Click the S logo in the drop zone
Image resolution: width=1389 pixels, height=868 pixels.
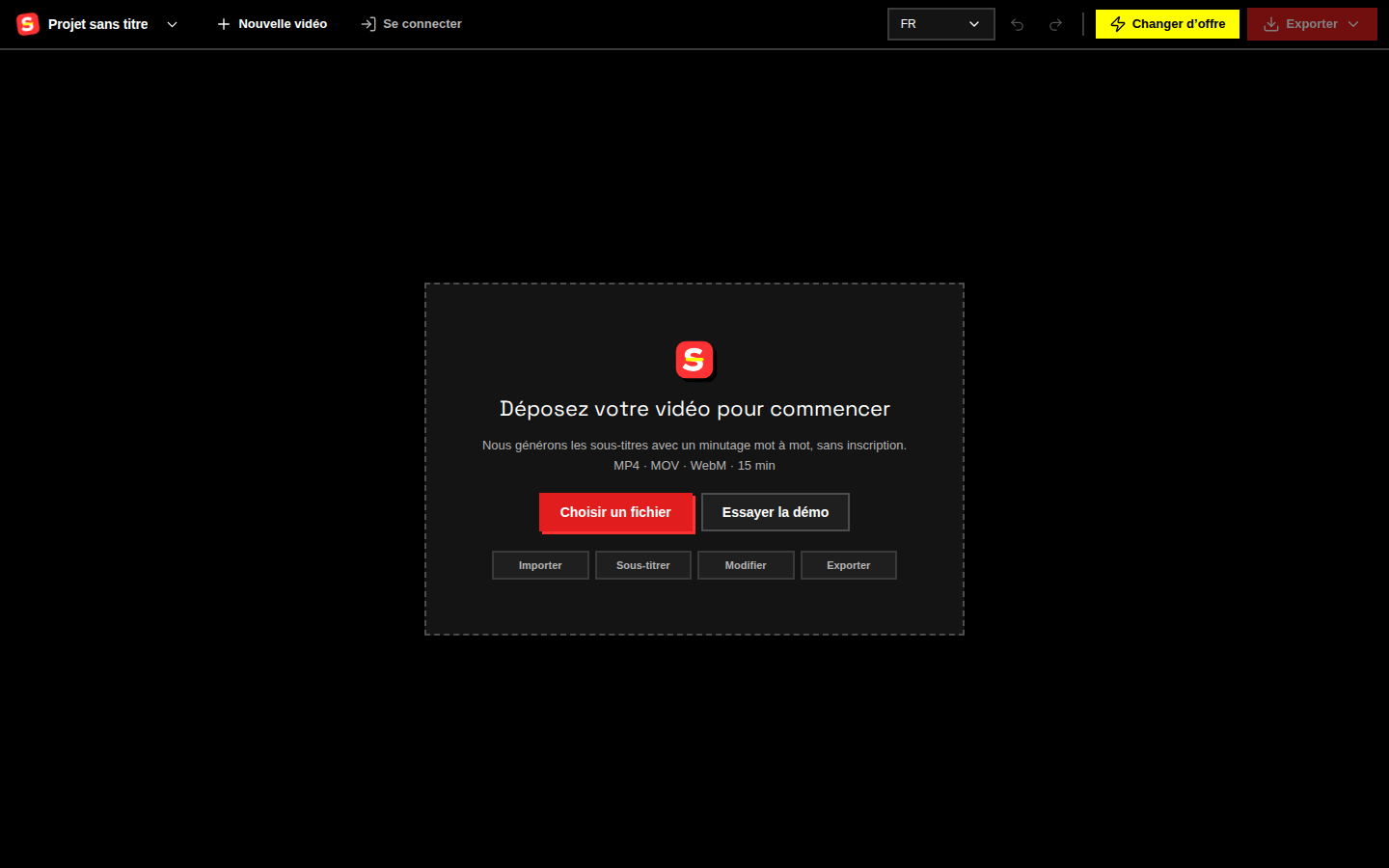tap(694, 361)
